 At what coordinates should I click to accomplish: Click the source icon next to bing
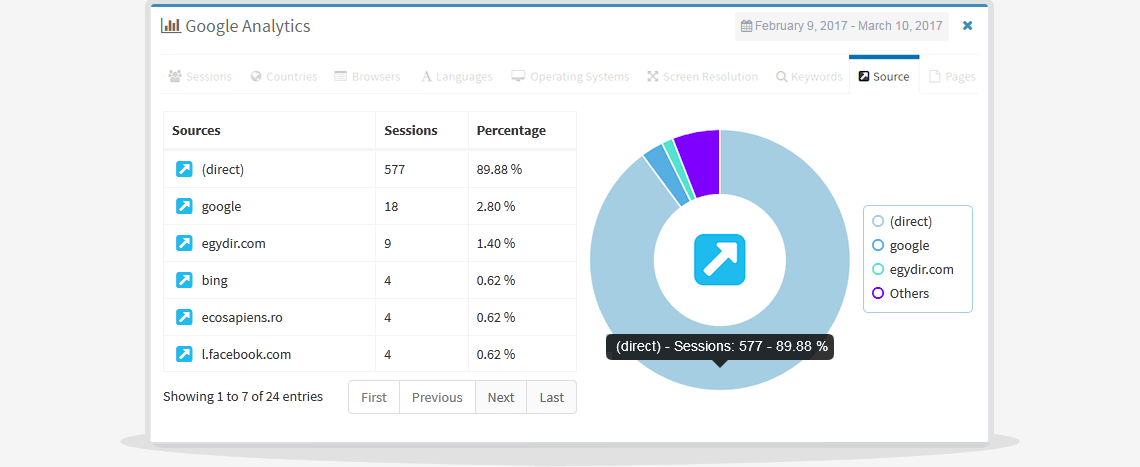pyautogui.click(x=184, y=280)
